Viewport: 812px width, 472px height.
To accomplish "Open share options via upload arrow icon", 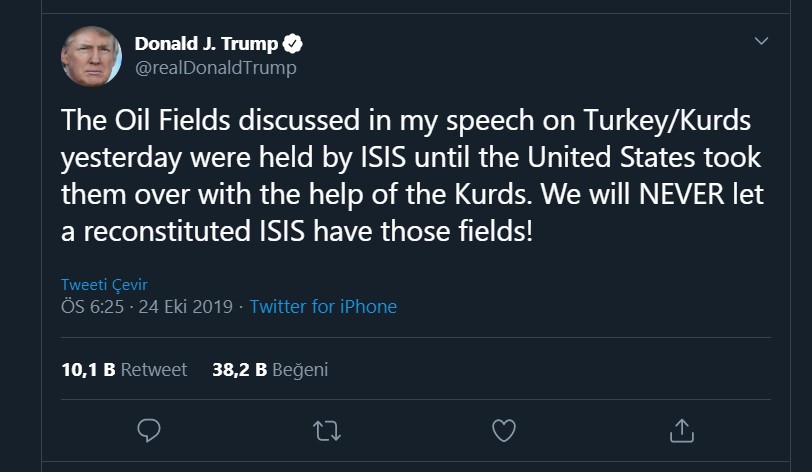I will (x=681, y=430).
